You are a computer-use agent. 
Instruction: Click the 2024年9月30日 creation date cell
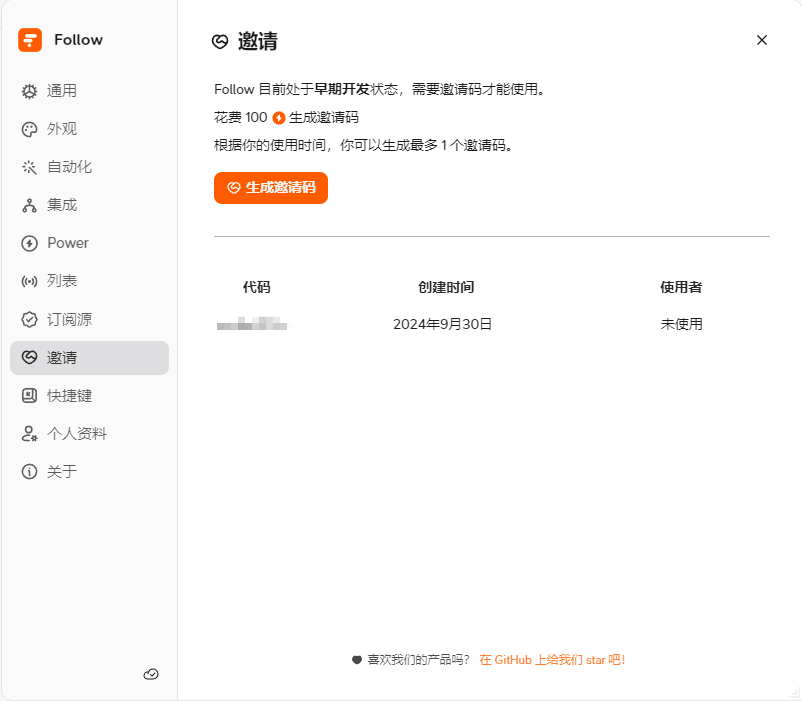(x=442, y=324)
